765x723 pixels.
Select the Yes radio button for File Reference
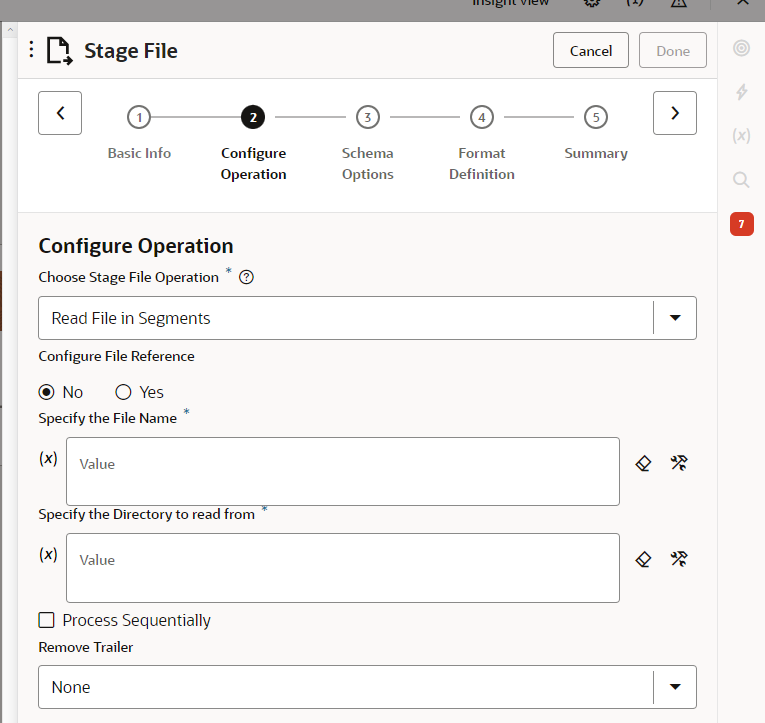(x=124, y=392)
